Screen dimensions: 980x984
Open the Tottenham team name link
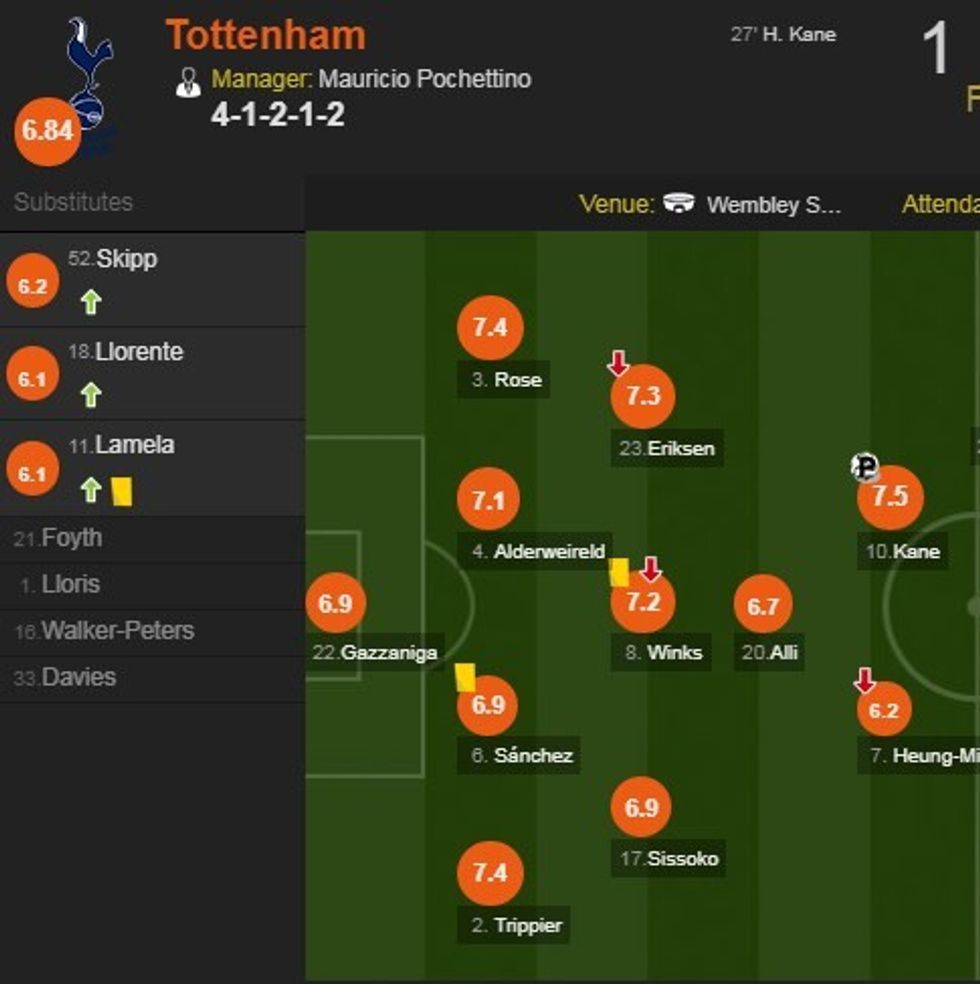click(x=266, y=35)
